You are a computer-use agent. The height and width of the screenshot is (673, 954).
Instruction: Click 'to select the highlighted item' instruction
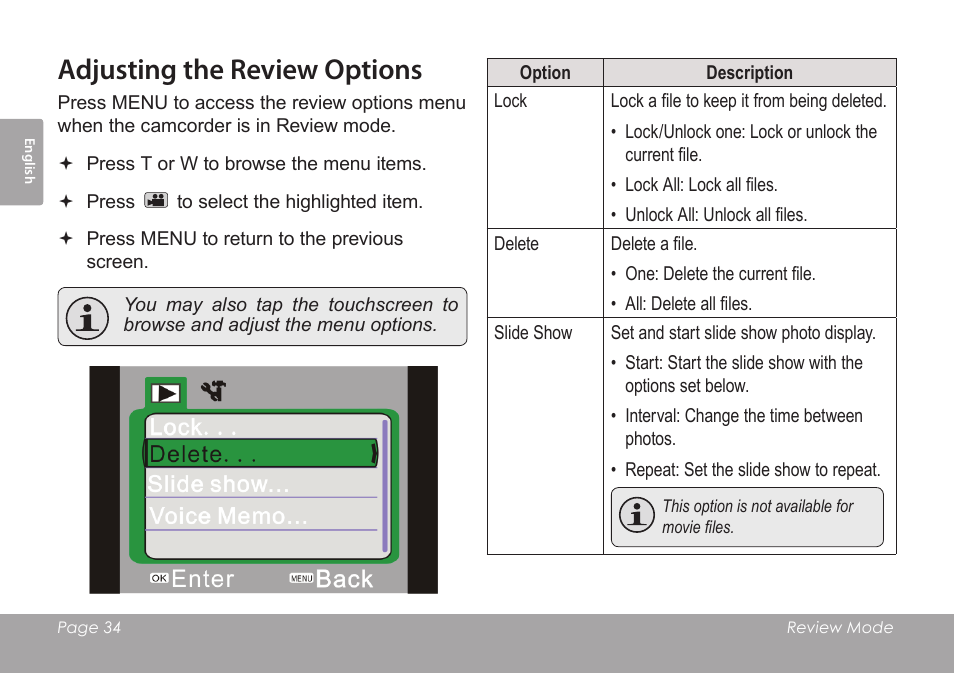(x=300, y=201)
